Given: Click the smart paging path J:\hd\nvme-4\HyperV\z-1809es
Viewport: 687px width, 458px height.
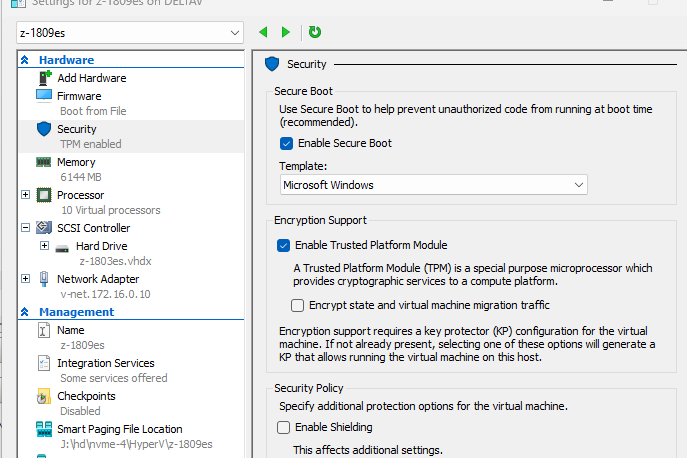Looking at the screenshot, I should click(x=136, y=444).
